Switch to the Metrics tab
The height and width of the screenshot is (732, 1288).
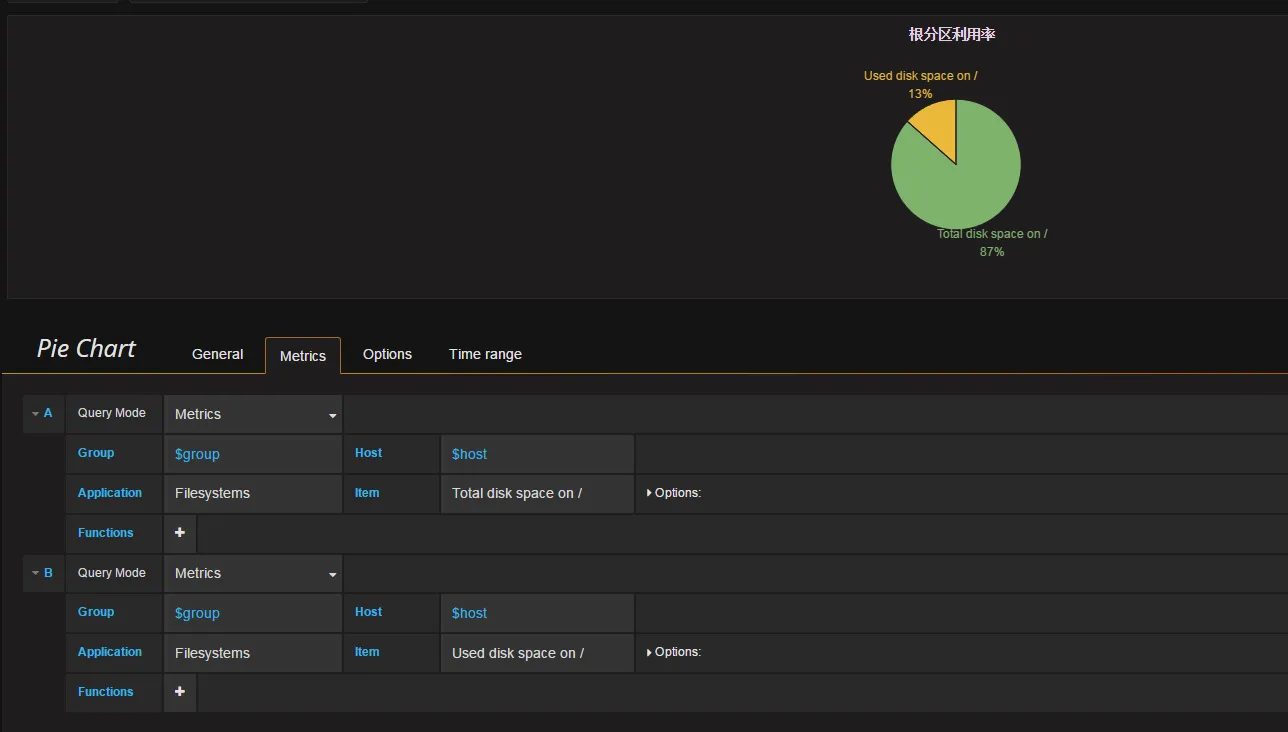[x=303, y=355]
